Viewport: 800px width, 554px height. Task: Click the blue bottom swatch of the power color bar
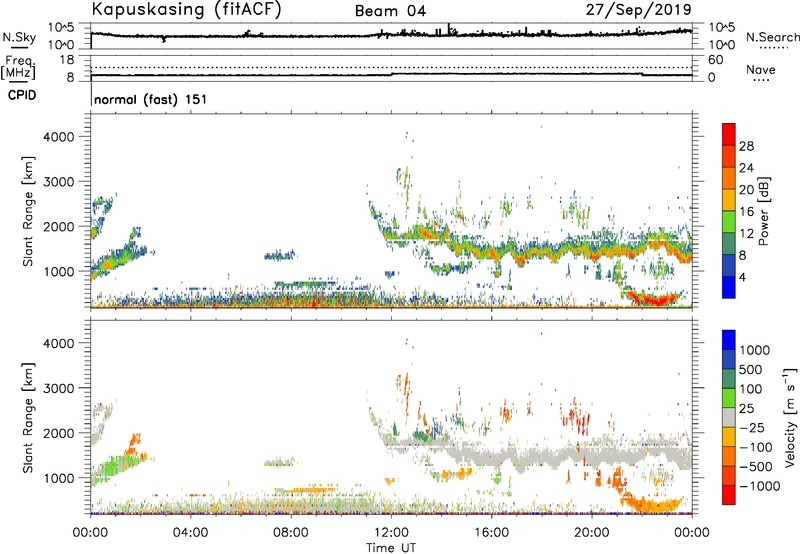point(729,288)
